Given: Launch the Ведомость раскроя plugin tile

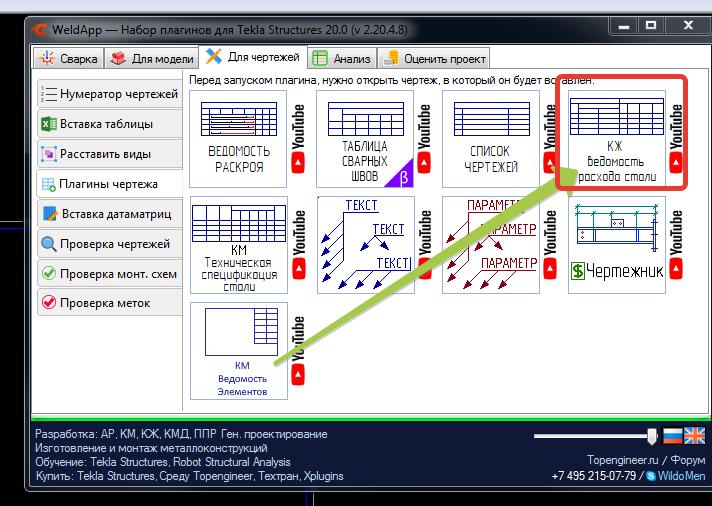Looking at the screenshot, I should pyautogui.click(x=238, y=139).
